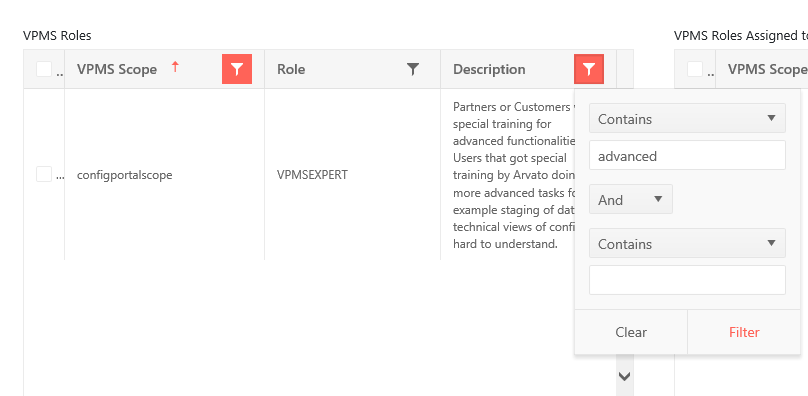Open the VPMS Scope column filter icon
This screenshot has width=808, height=396.
tap(237, 69)
